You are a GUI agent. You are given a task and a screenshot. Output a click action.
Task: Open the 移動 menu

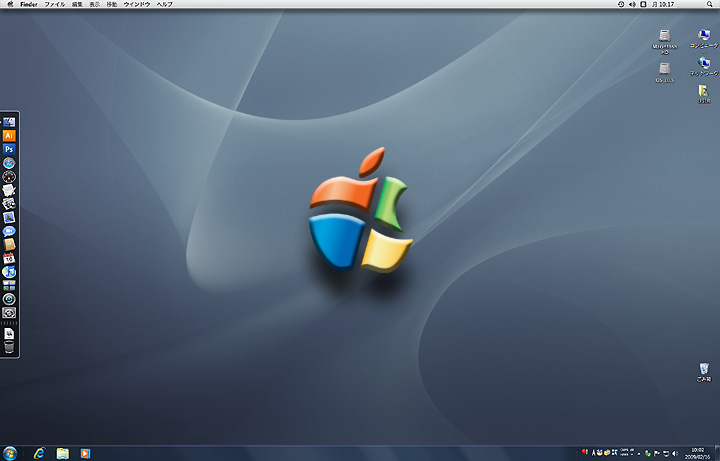pyautogui.click(x=112, y=4)
